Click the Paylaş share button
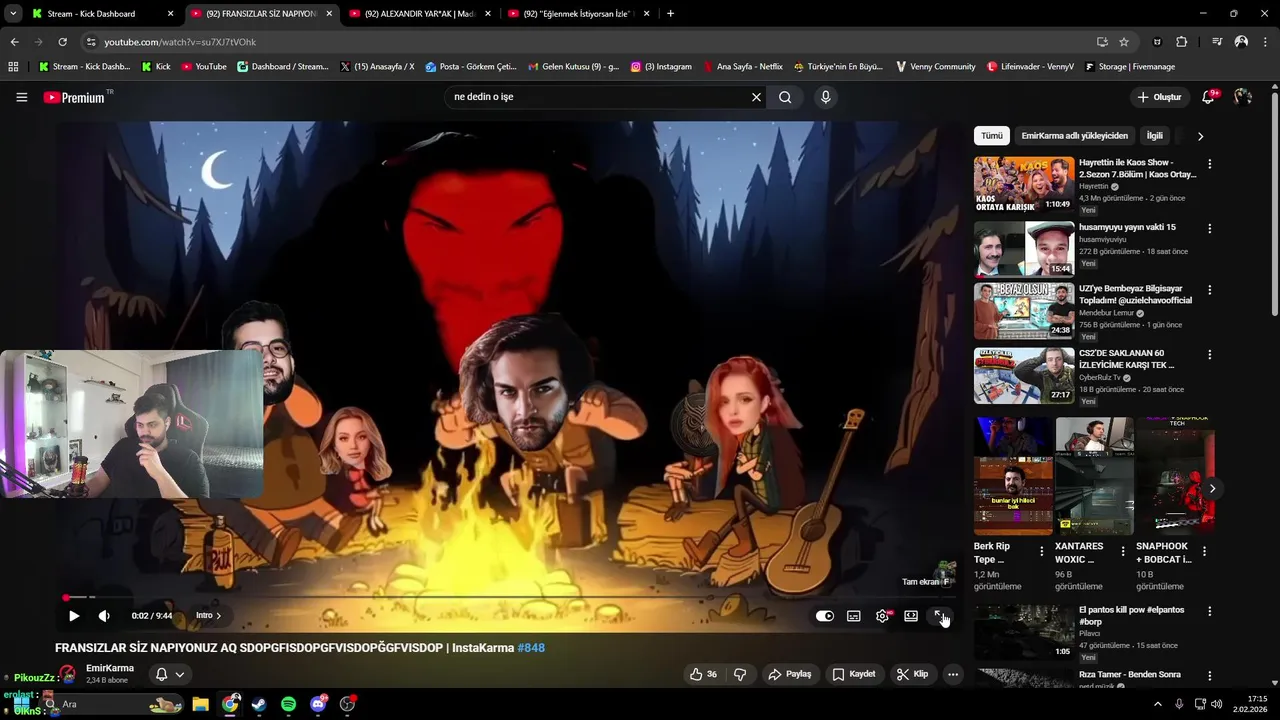This screenshot has width=1280, height=720. 790,674
